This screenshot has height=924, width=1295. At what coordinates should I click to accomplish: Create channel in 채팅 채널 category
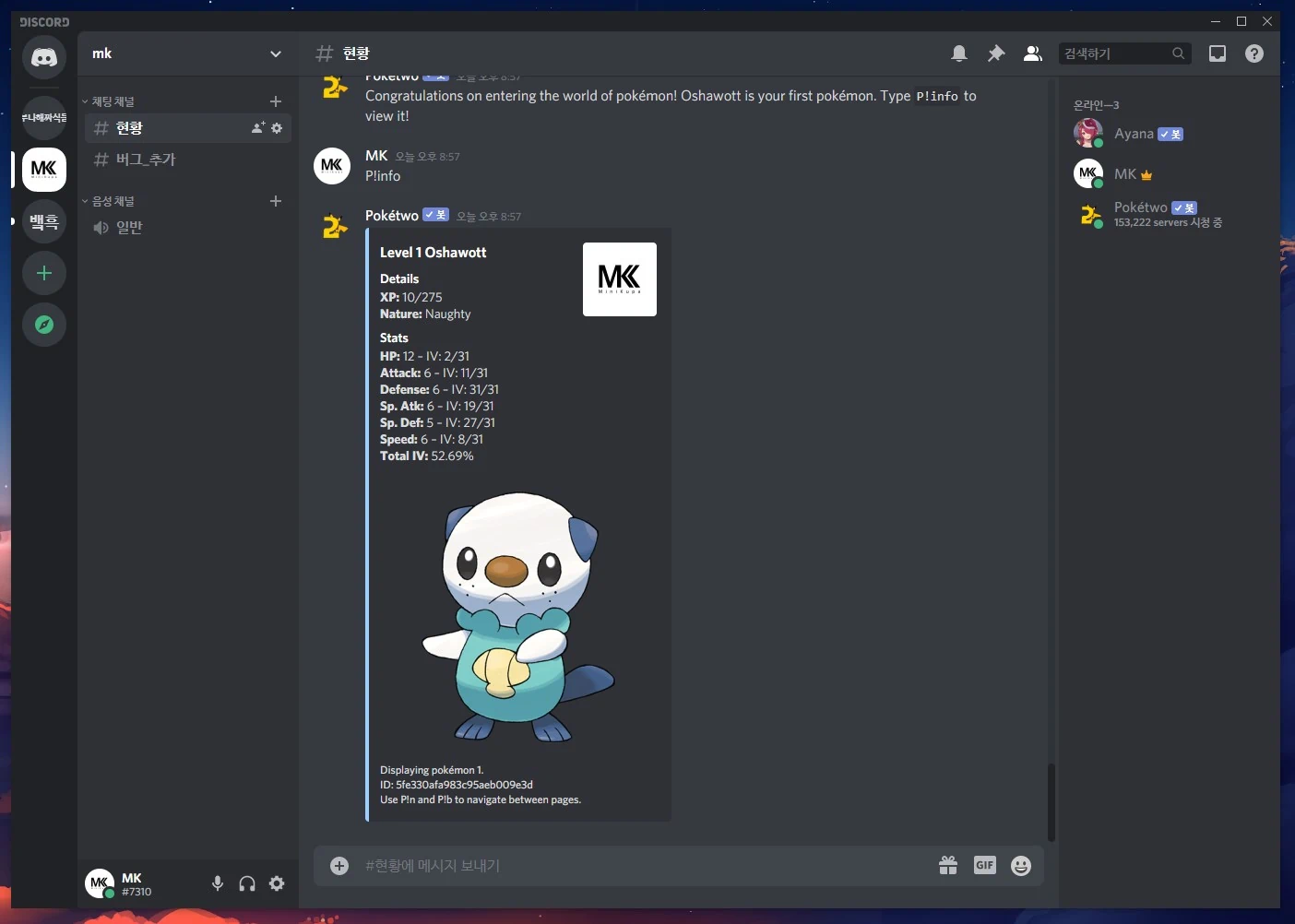275,101
